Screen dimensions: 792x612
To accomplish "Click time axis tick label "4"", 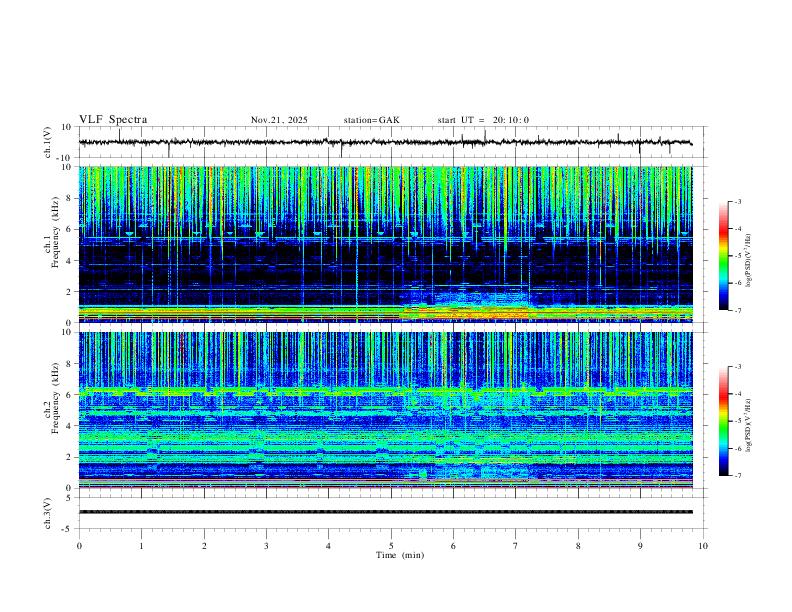I will pyautogui.click(x=329, y=546).
